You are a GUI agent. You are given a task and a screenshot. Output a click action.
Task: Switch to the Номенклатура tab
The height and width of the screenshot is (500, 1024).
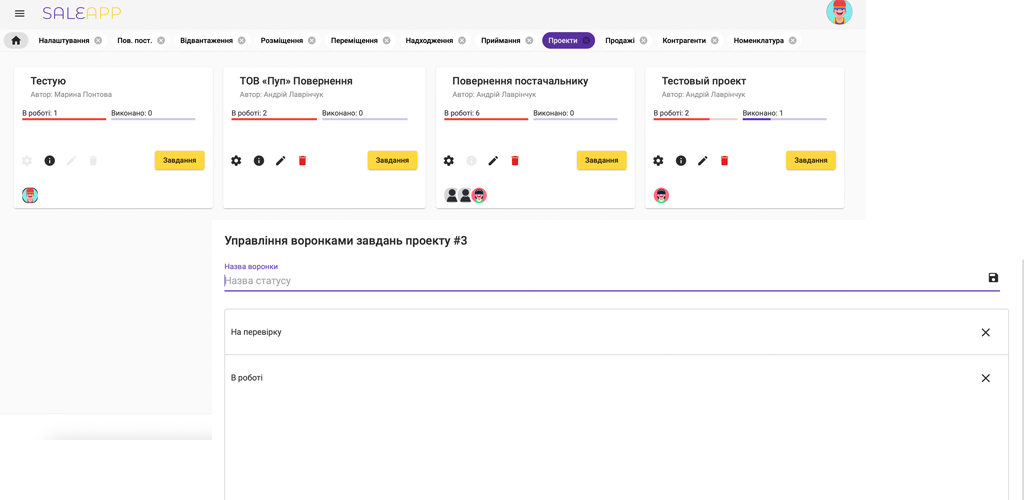coord(759,40)
